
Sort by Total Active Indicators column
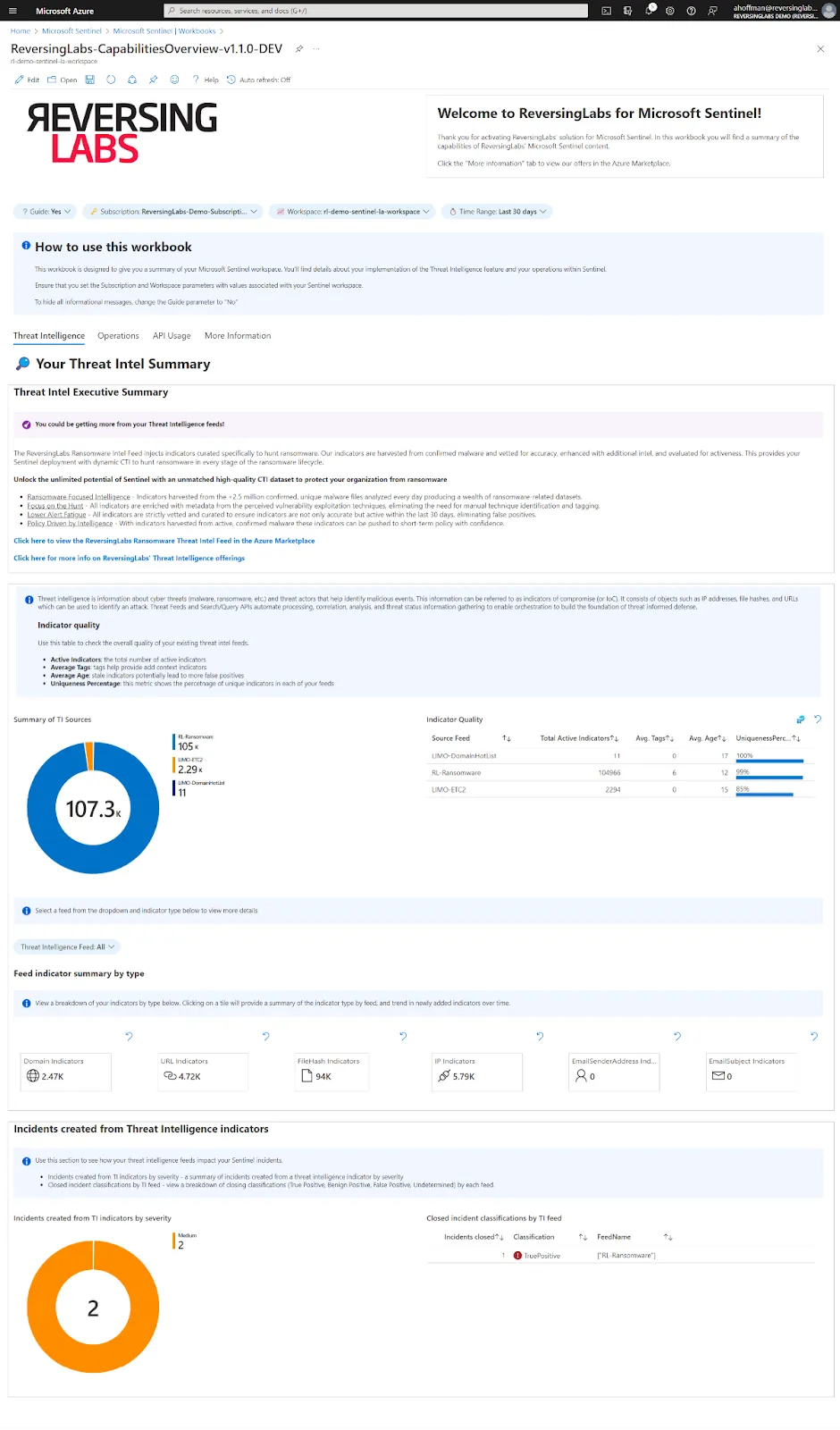click(x=579, y=738)
